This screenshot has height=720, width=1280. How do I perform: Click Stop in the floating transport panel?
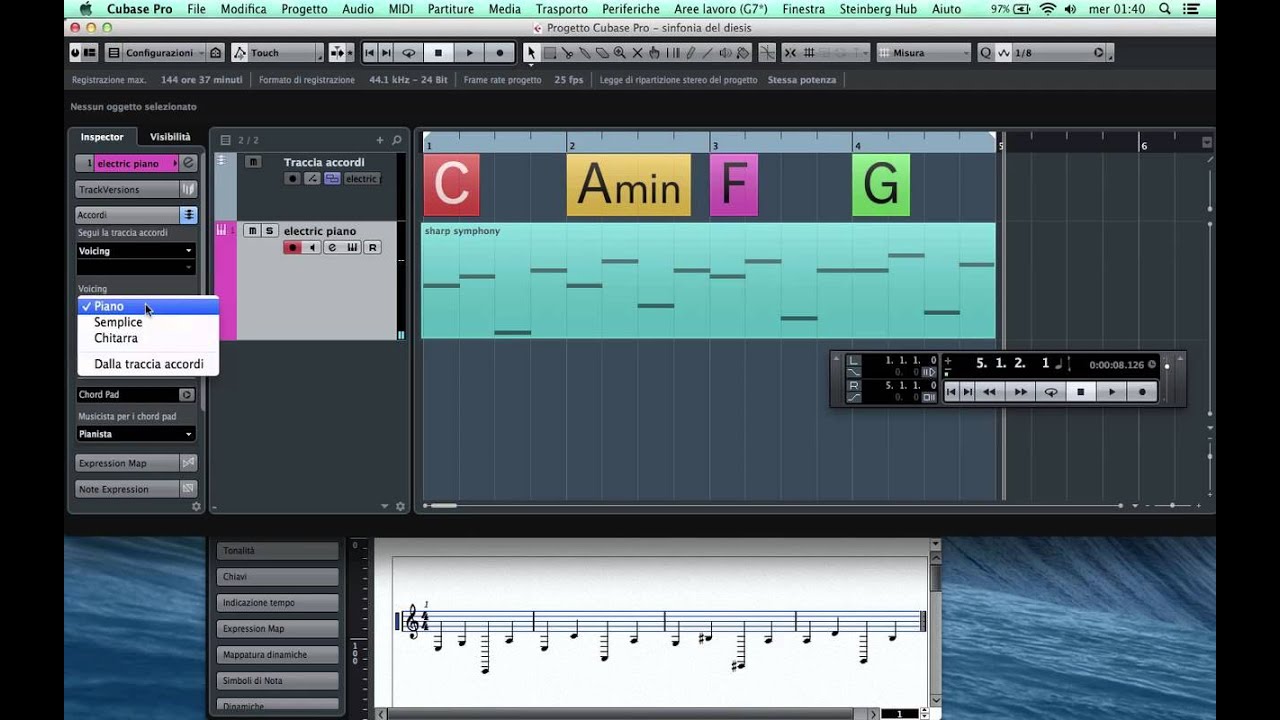click(x=1080, y=392)
